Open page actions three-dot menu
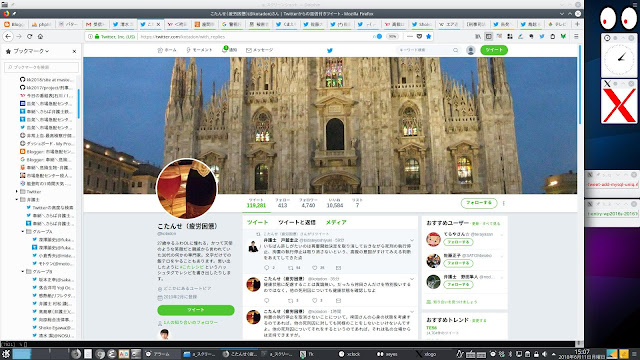Image resolution: width=640 pixels, height=360 pixels. (410, 36)
